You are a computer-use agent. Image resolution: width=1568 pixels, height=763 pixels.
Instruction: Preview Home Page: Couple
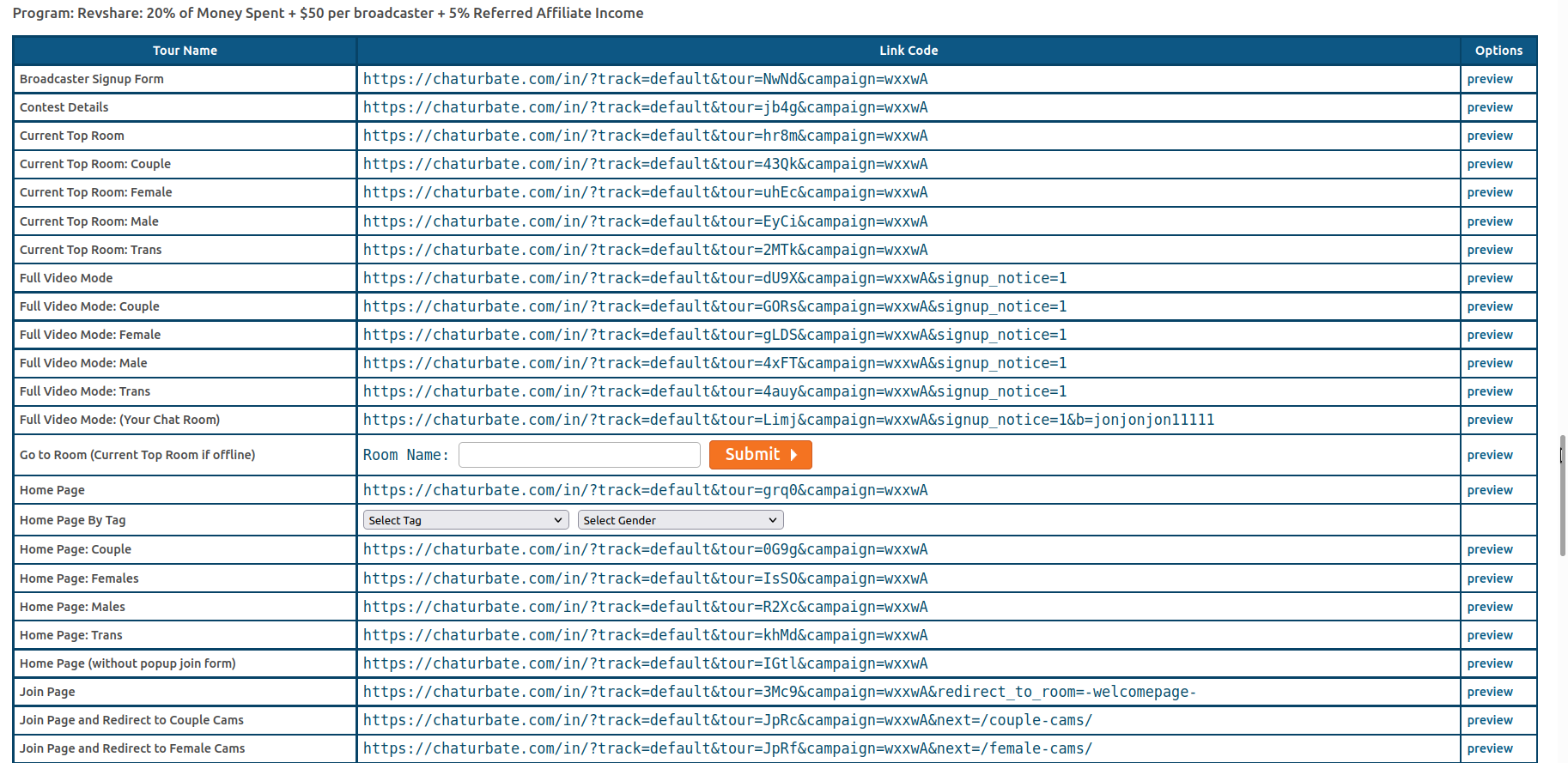(1489, 549)
